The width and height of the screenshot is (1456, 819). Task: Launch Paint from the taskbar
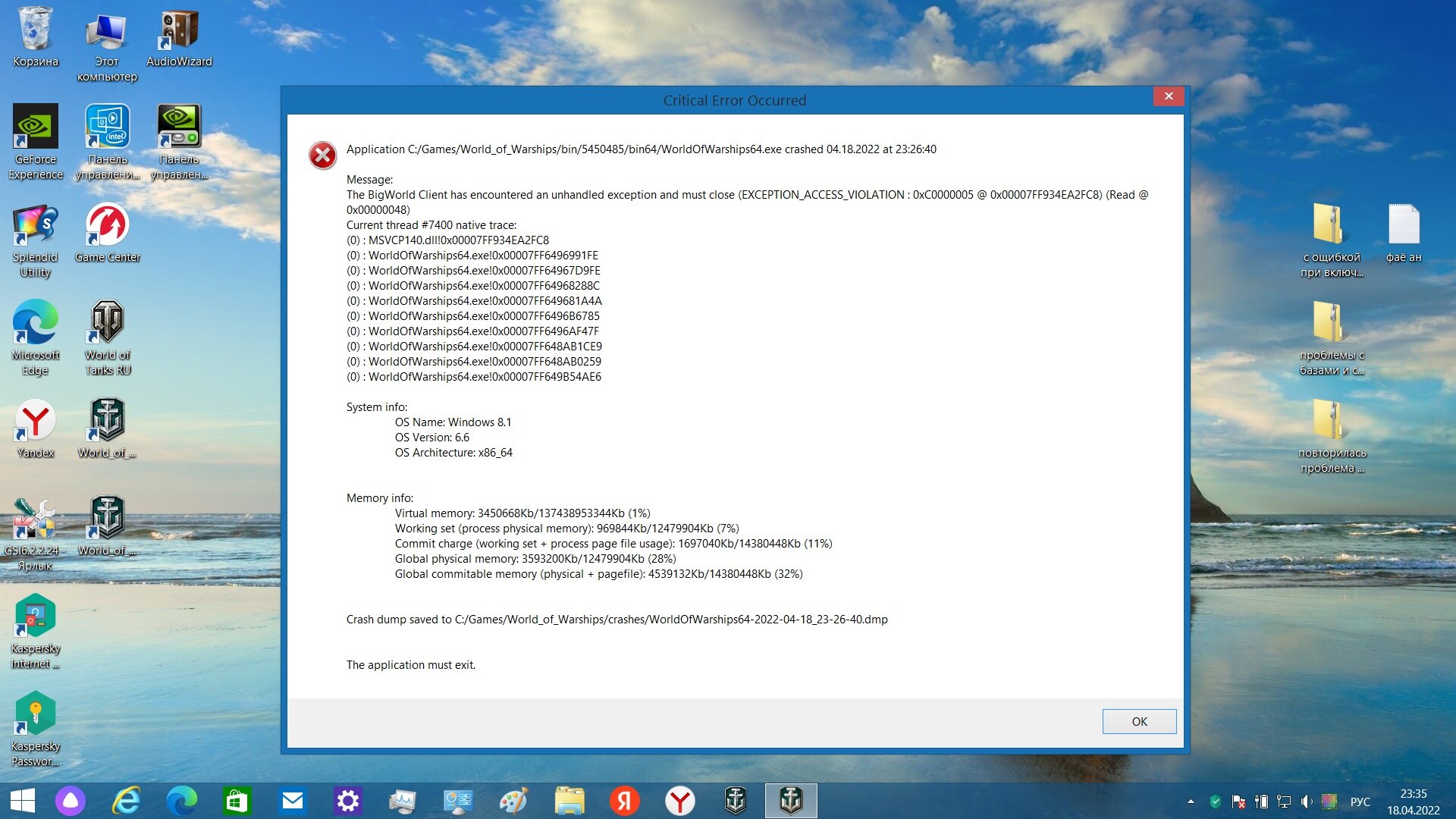pyautogui.click(x=513, y=801)
